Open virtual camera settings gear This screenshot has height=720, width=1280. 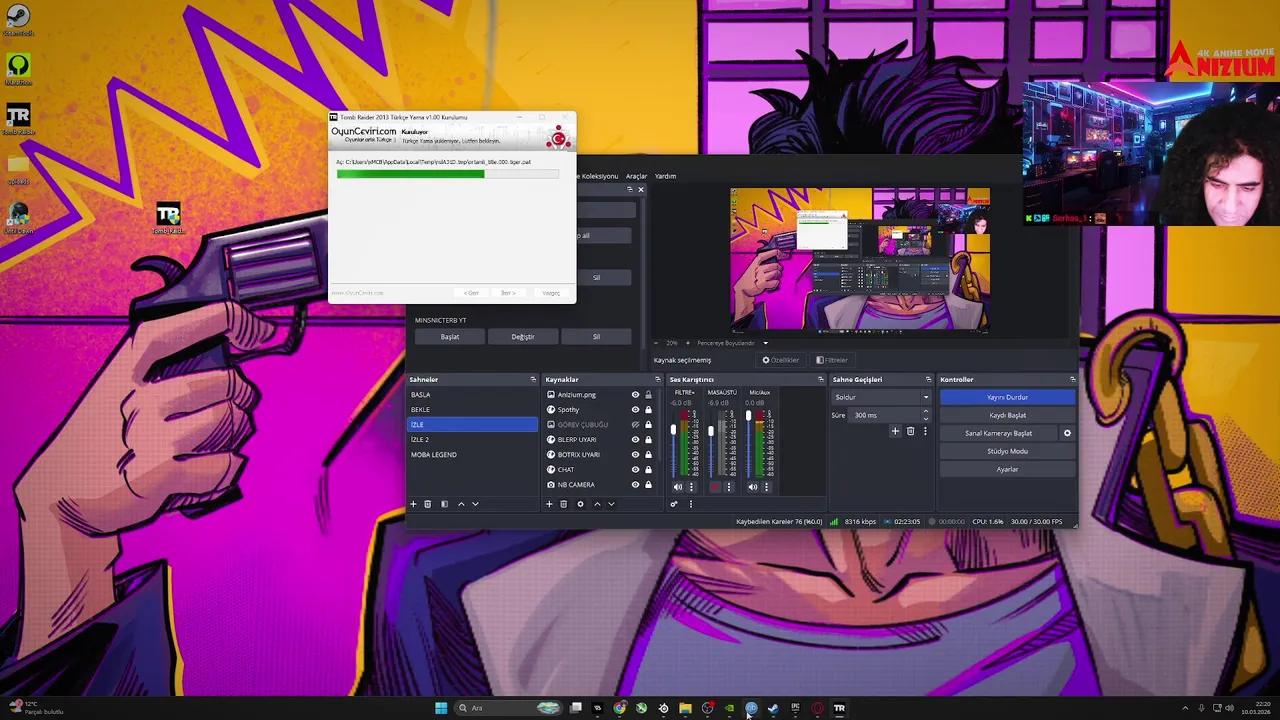click(x=1067, y=433)
